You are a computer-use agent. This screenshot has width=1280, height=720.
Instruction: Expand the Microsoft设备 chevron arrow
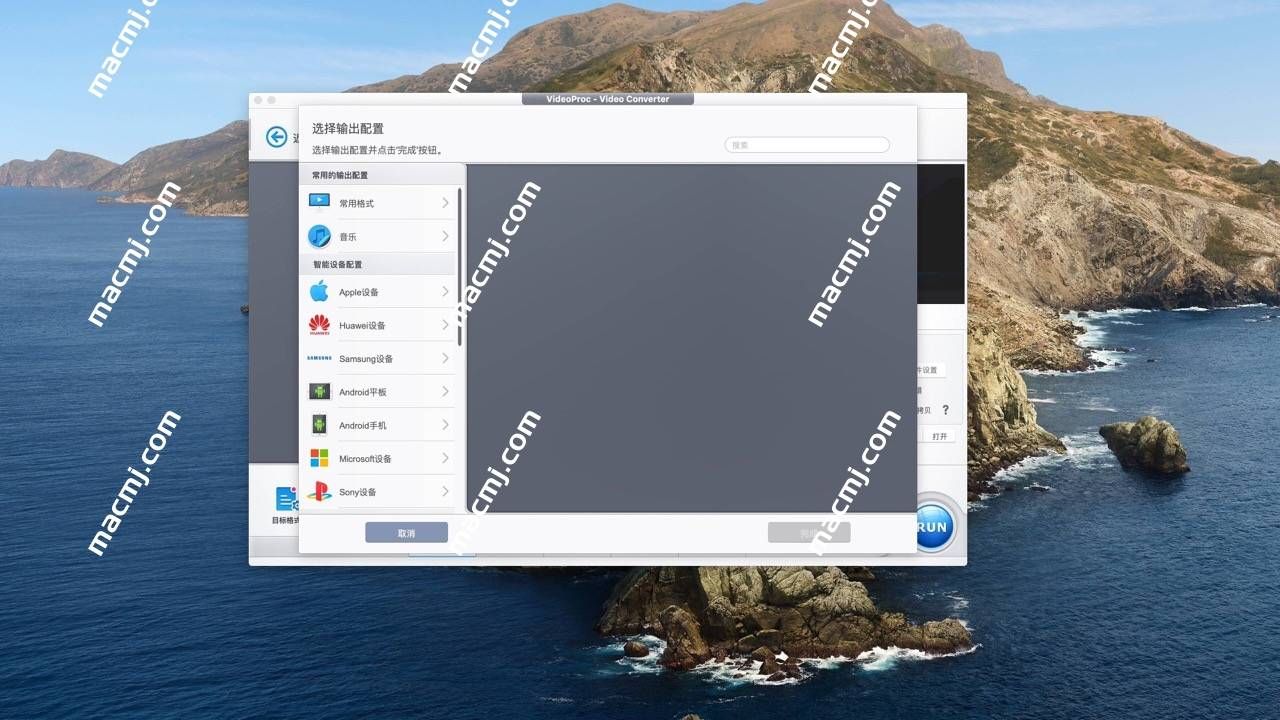tap(445, 458)
